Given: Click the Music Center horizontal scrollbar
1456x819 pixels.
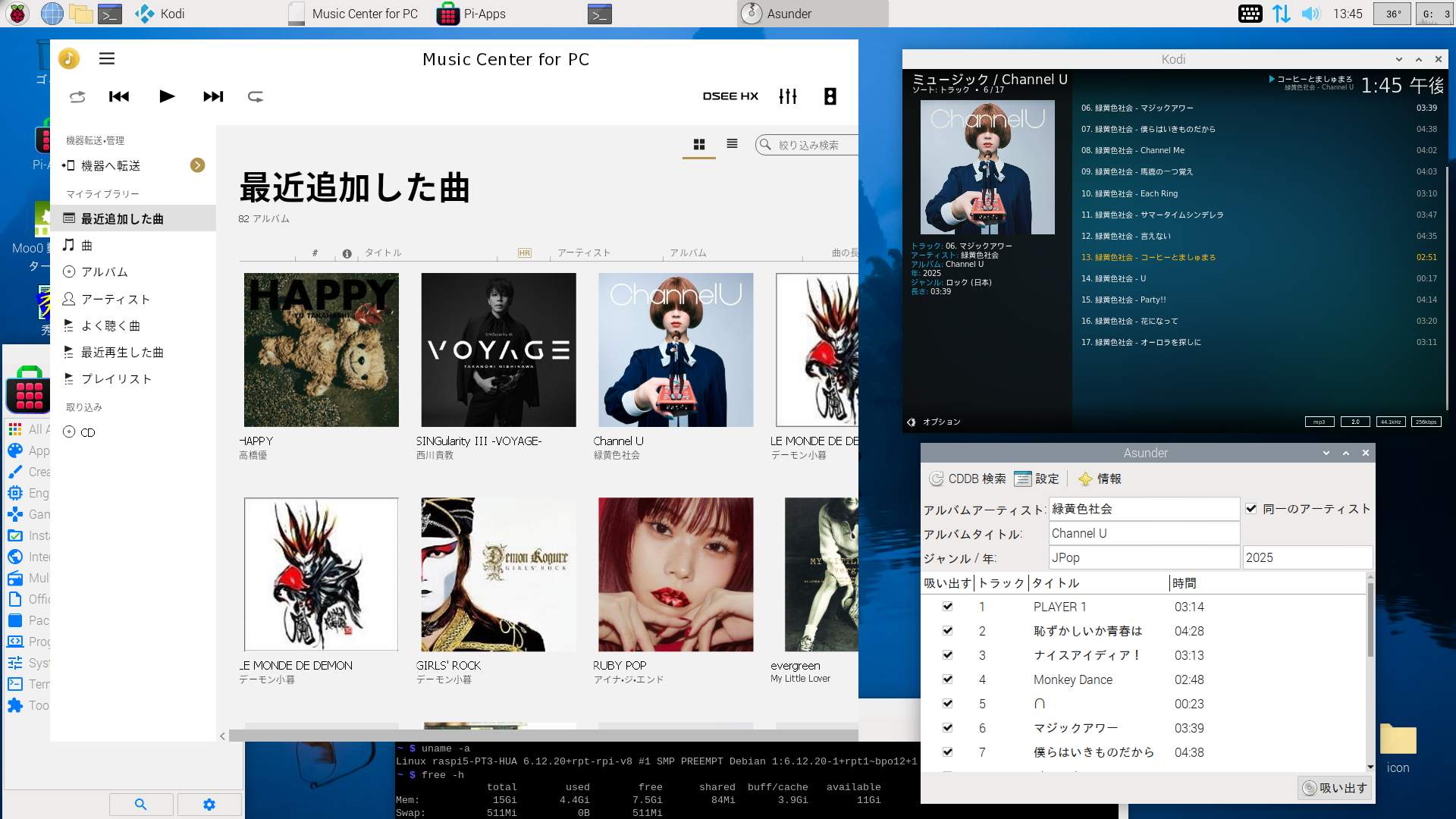Looking at the screenshot, I should pyautogui.click(x=544, y=736).
